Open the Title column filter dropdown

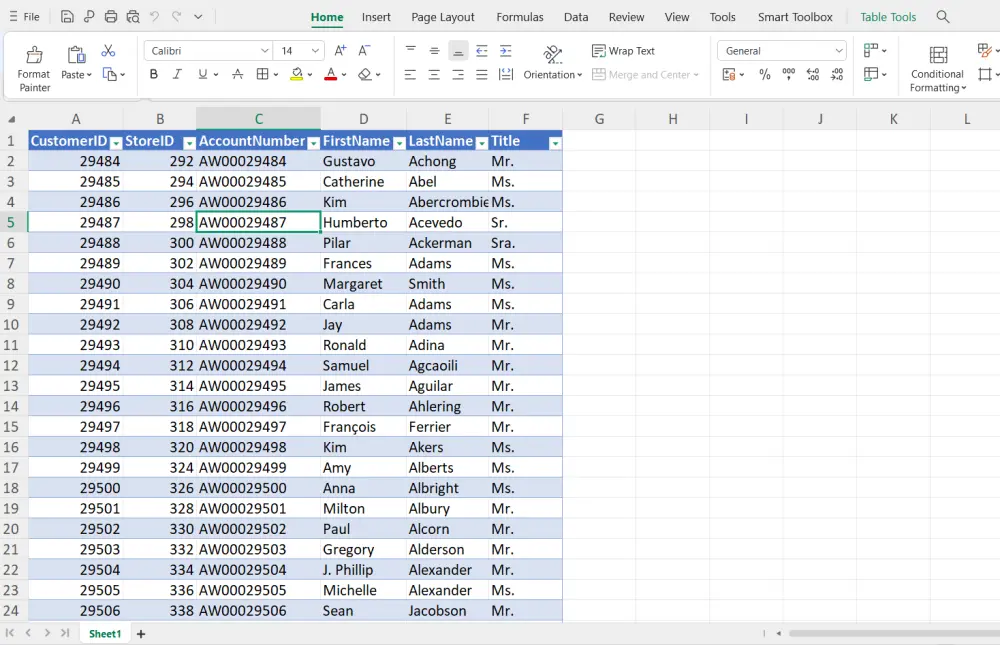coord(555,143)
